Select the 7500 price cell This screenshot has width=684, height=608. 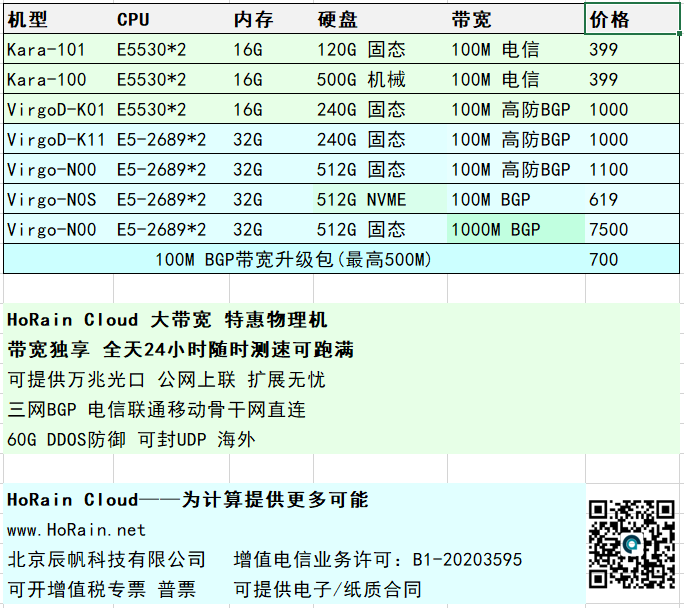click(x=632, y=230)
